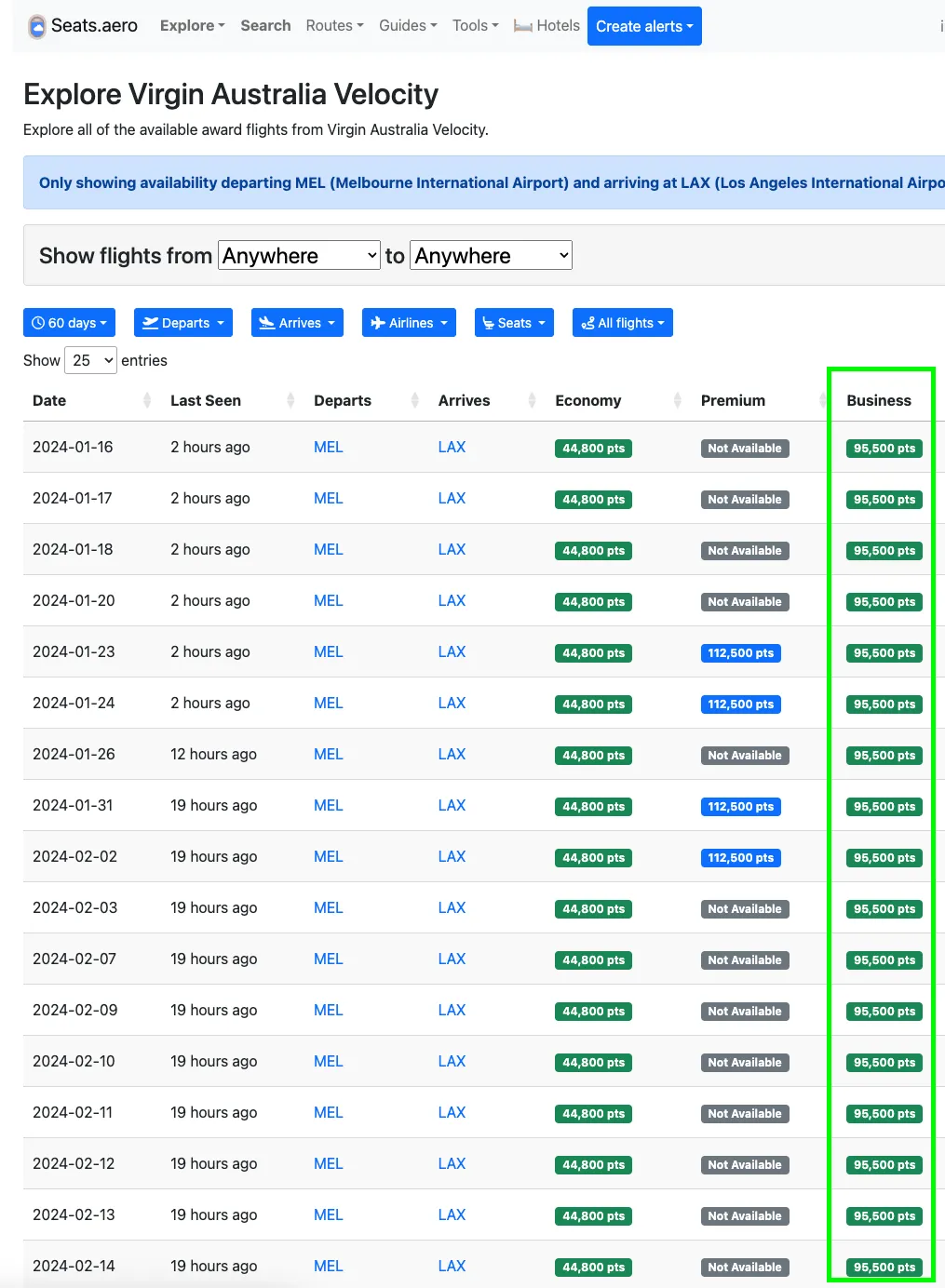The height and width of the screenshot is (1288, 945).
Task: Click MEL link in 2024-02-07 row
Action: click(328, 959)
